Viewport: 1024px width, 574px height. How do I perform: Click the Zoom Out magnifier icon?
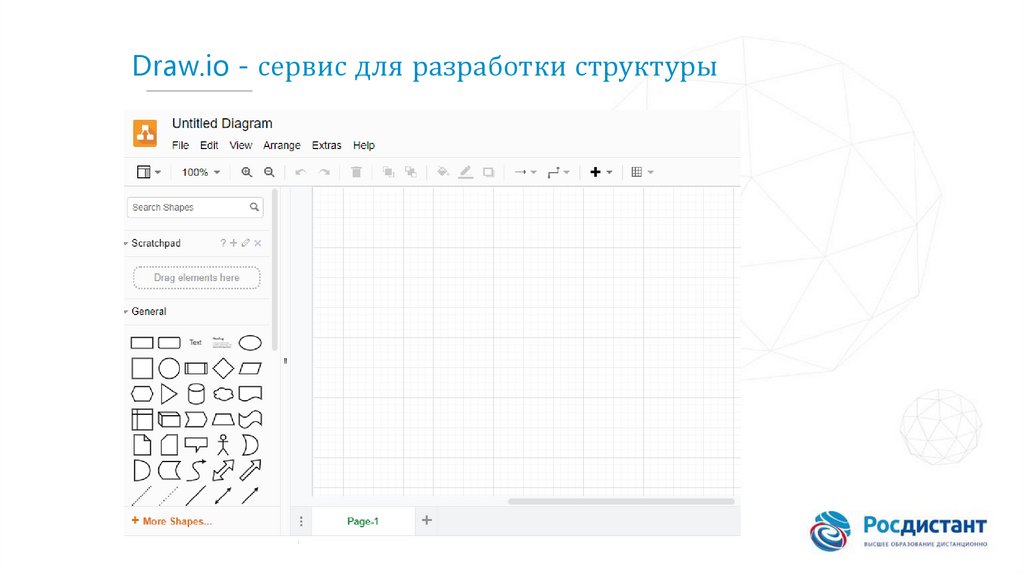pos(269,172)
